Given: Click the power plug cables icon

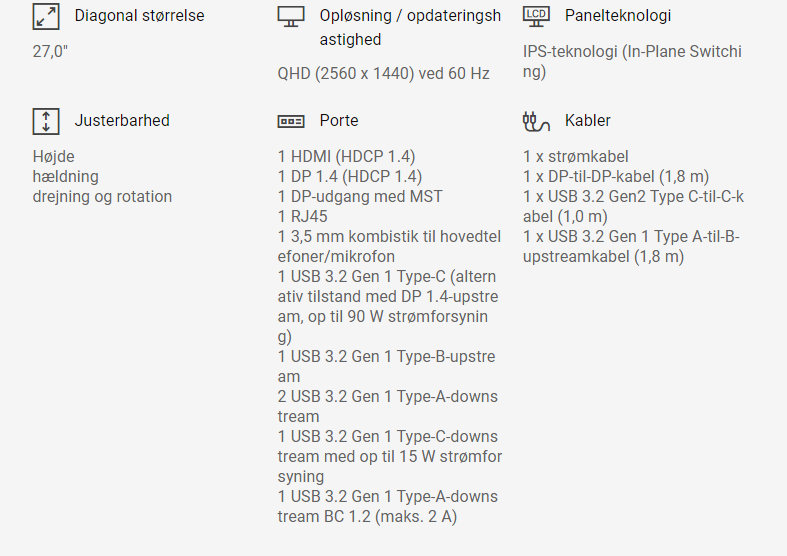Looking at the screenshot, I should coord(537,121).
